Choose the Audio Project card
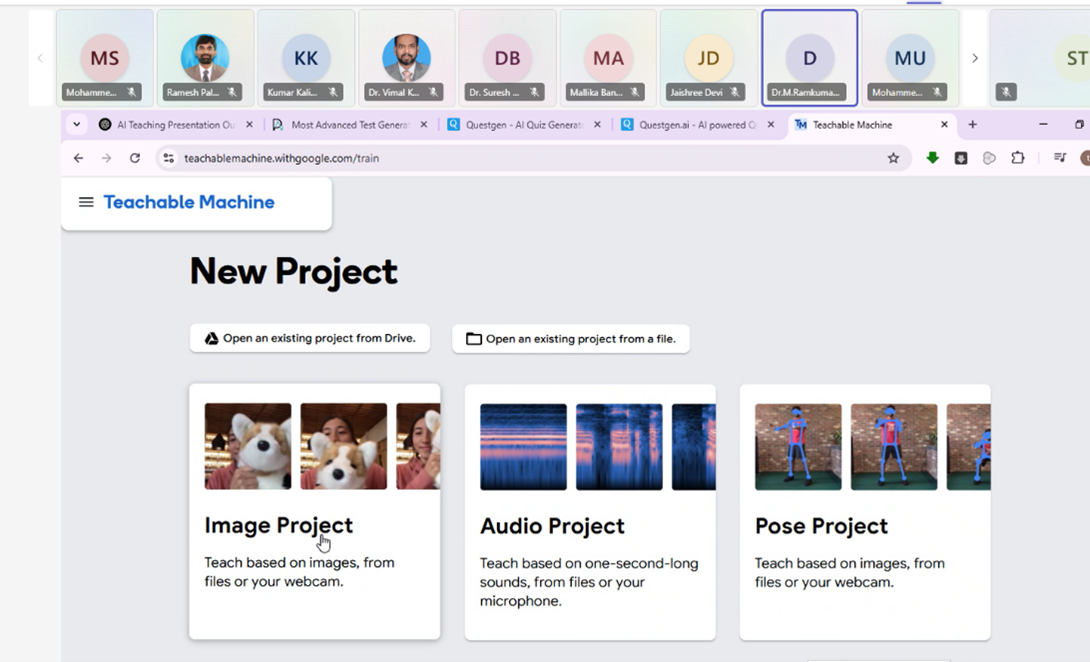This screenshot has height=662, width=1090. click(589, 511)
